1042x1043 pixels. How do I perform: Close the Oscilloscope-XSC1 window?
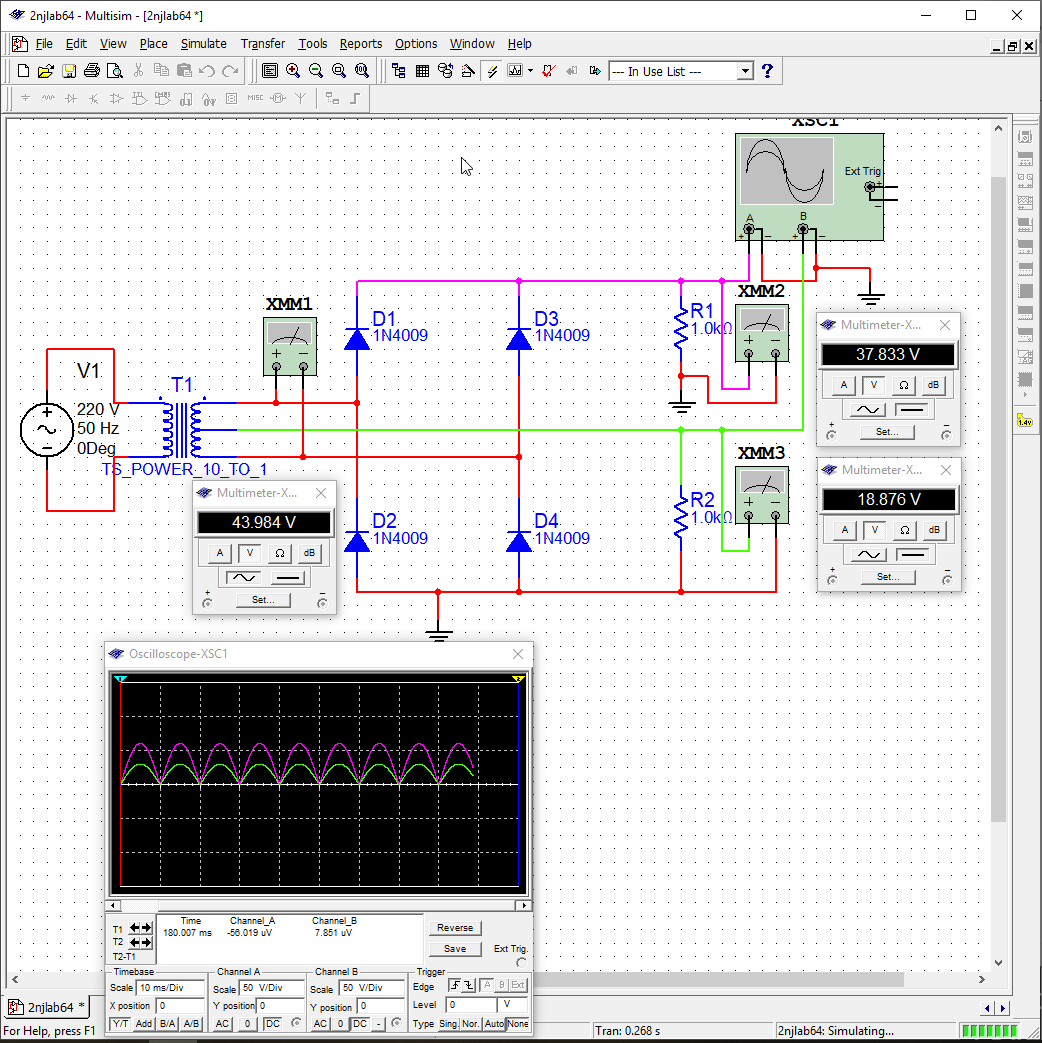(518, 654)
